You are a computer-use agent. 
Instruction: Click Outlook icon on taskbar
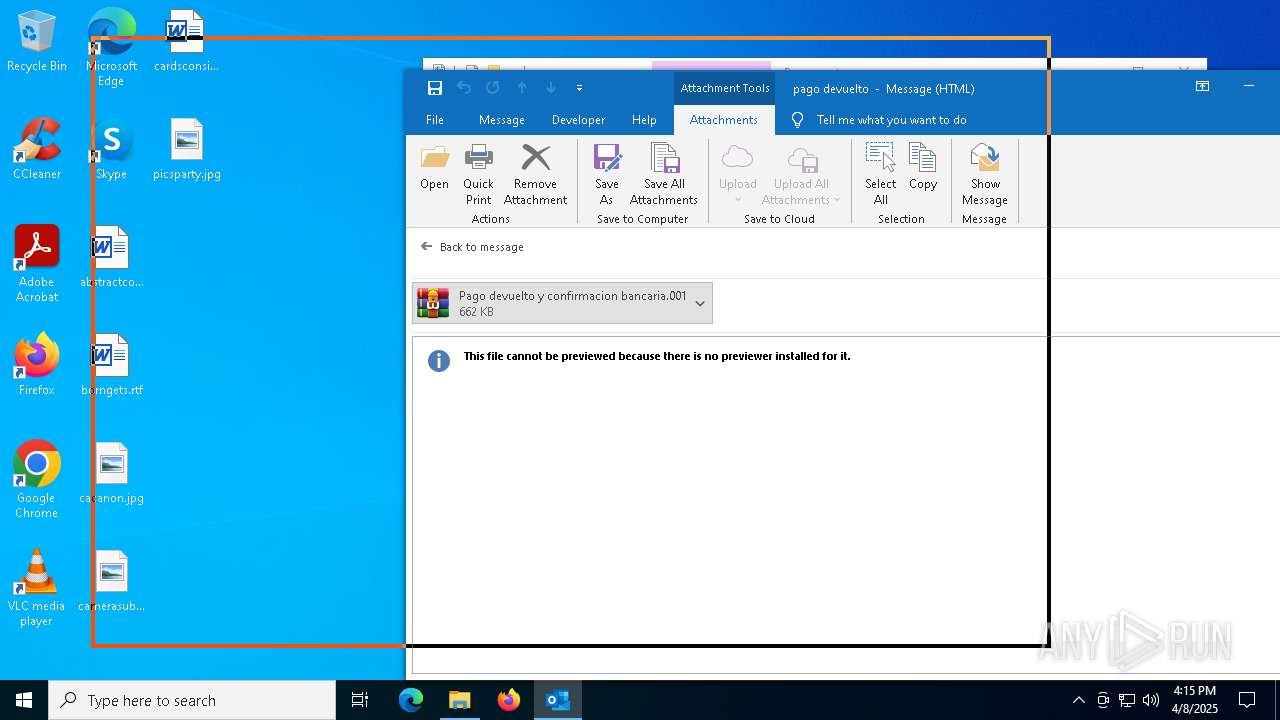(558, 700)
